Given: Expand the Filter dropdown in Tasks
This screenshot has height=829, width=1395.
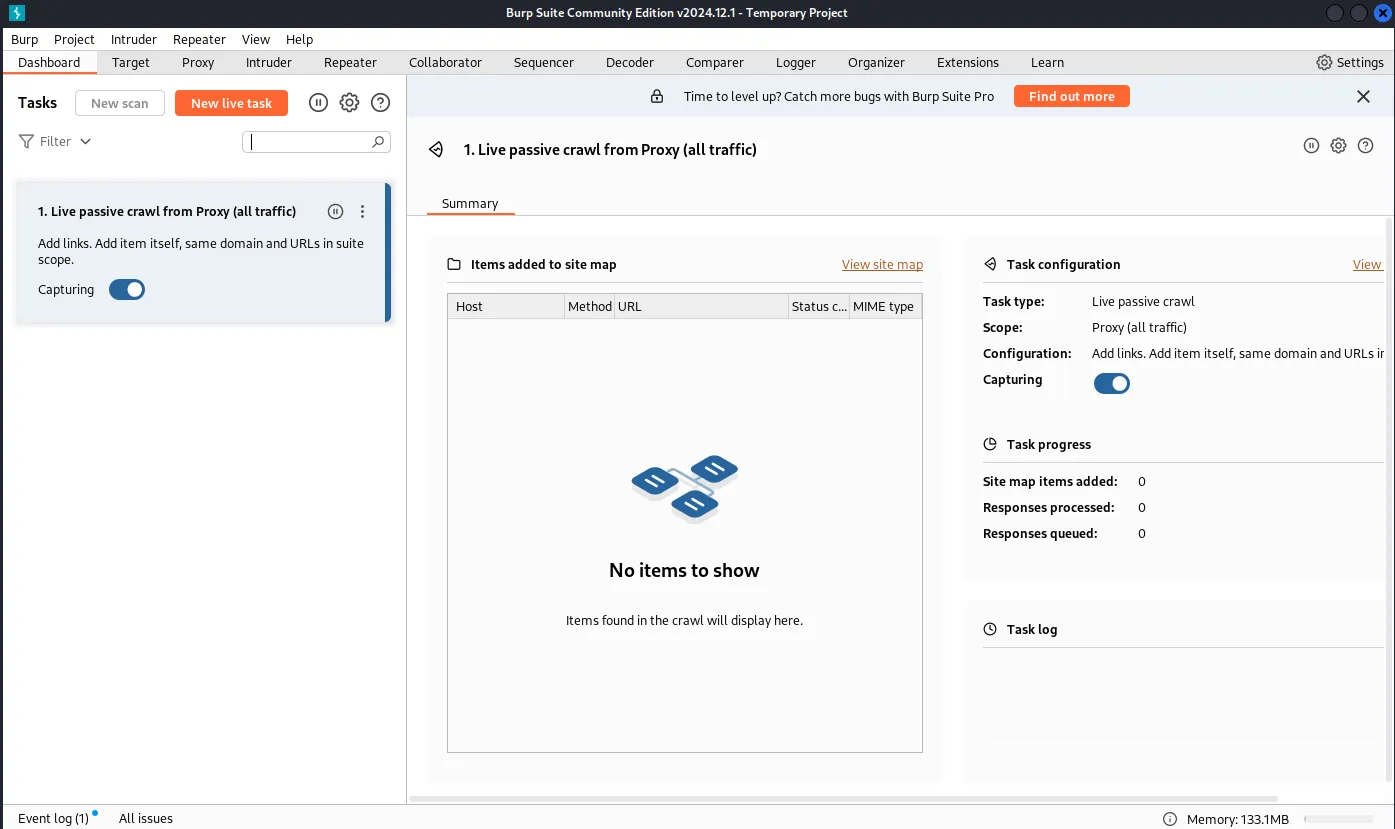Looking at the screenshot, I should coord(55,142).
